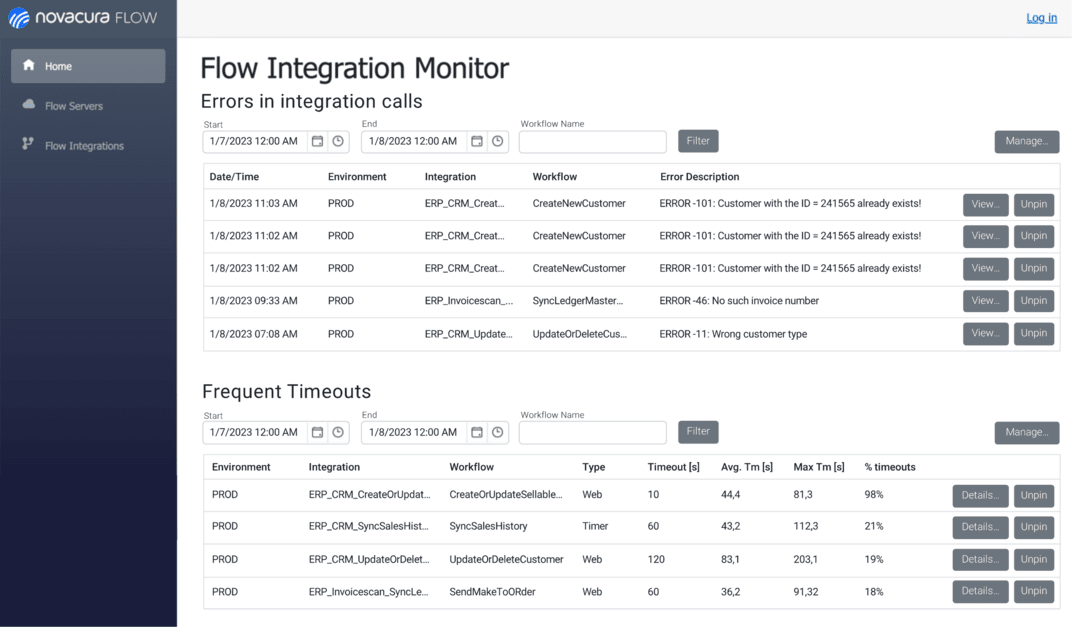Image resolution: width=1072 pixels, height=627 pixels.
Task: Open calendar picker for Timeouts End date
Action: click(477, 432)
